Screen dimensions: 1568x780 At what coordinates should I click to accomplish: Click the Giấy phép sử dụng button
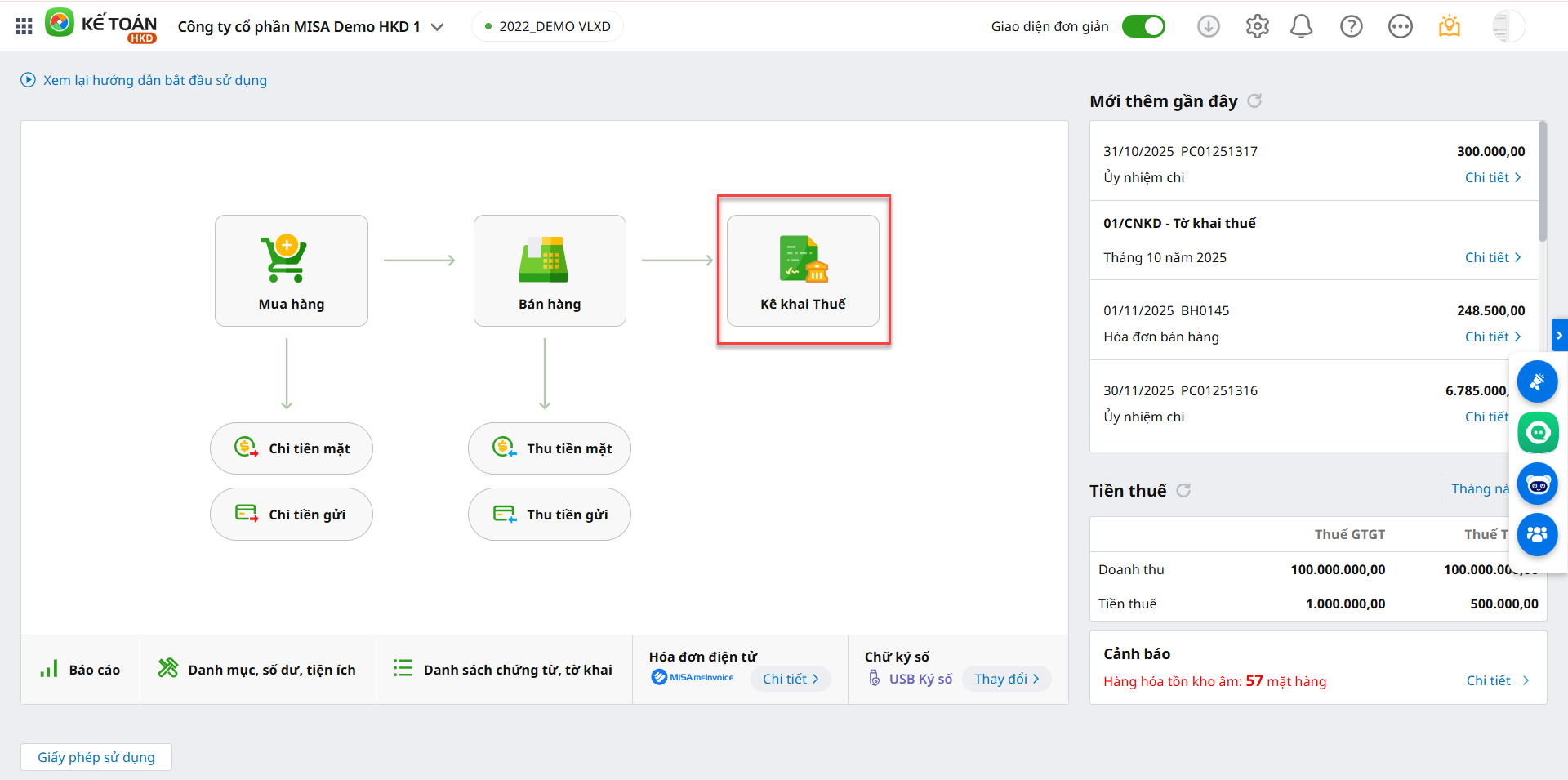coord(96,757)
